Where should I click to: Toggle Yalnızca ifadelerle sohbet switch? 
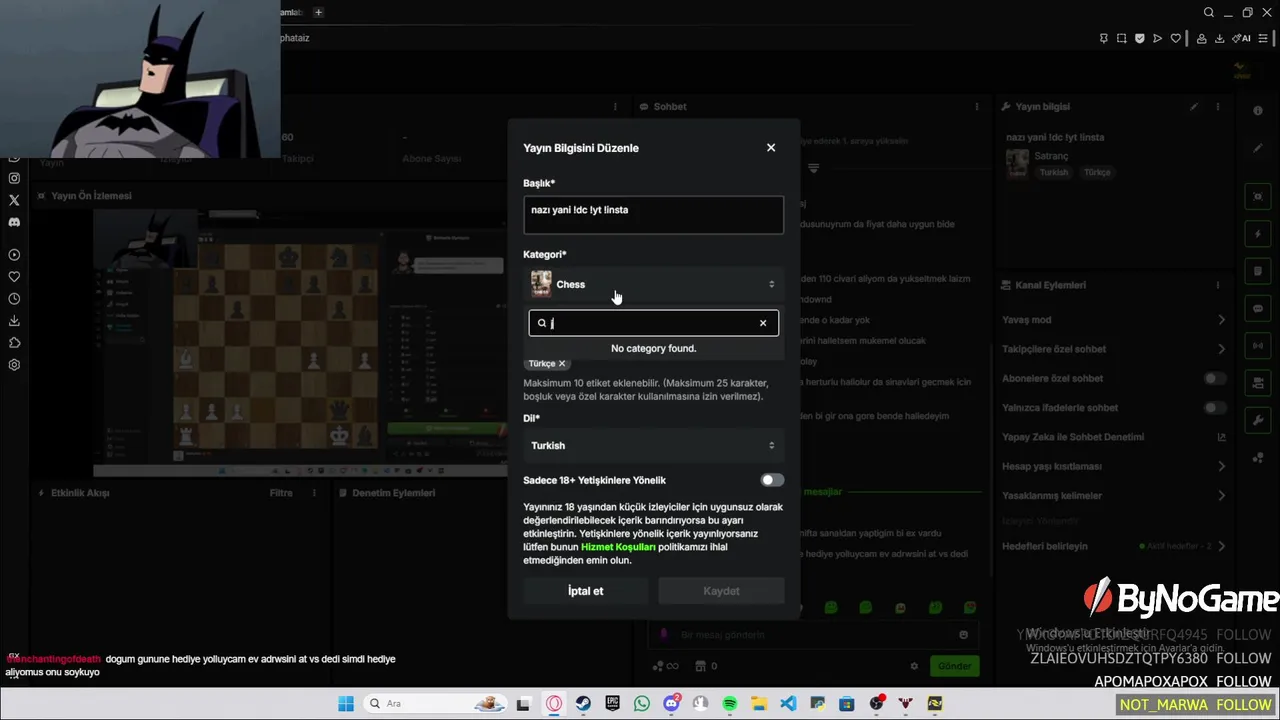(x=1215, y=408)
